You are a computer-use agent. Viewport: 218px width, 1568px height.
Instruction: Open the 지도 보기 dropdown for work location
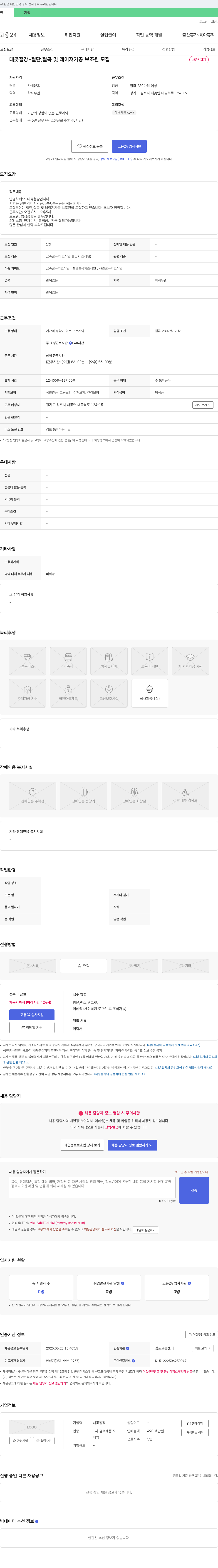tap(203, 405)
